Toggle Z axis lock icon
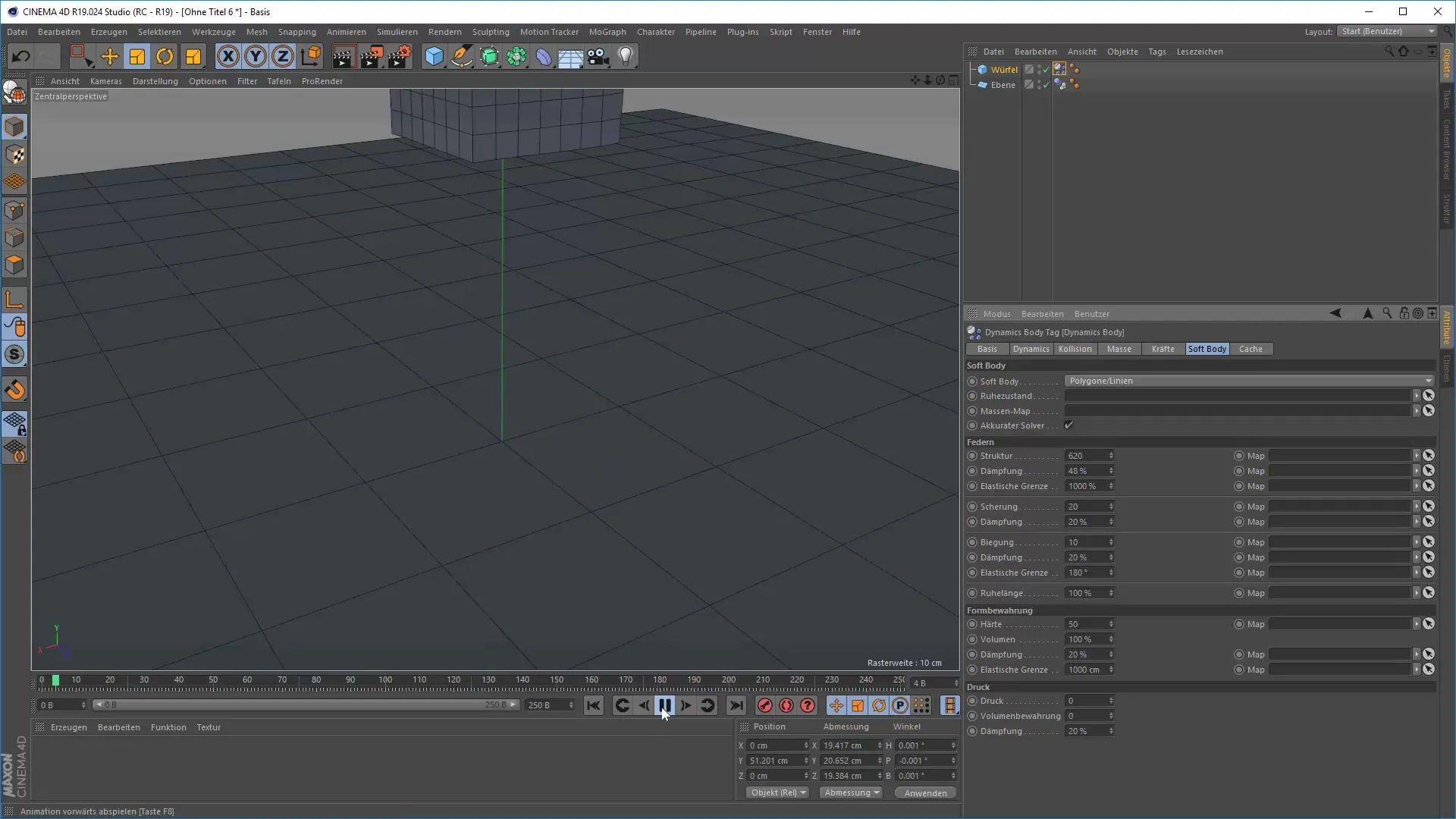The height and width of the screenshot is (819, 1456). [x=283, y=56]
